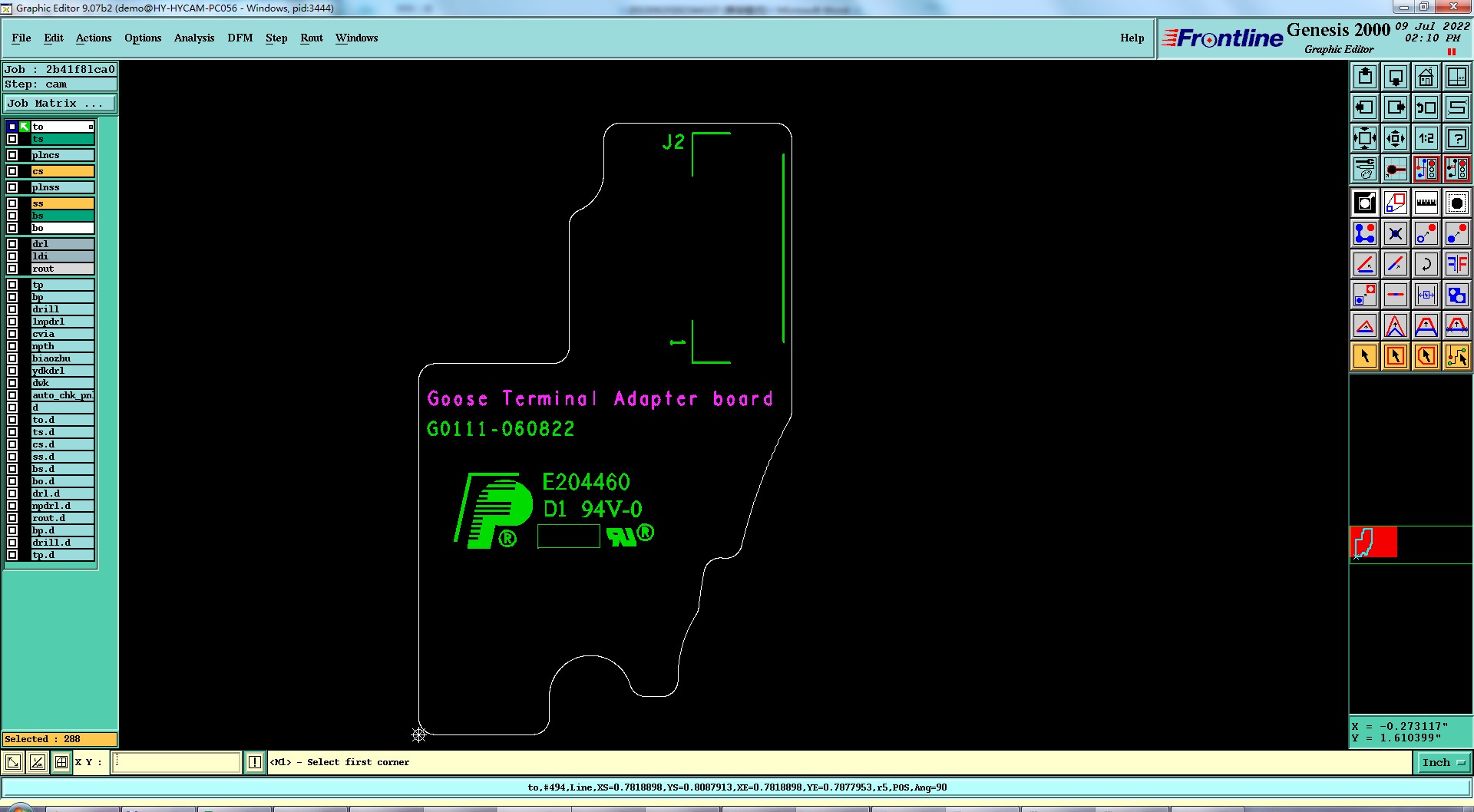Image resolution: width=1474 pixels, height=812 pixels.
Task: Open the Edit menu
Action: (x=54, y=38)
